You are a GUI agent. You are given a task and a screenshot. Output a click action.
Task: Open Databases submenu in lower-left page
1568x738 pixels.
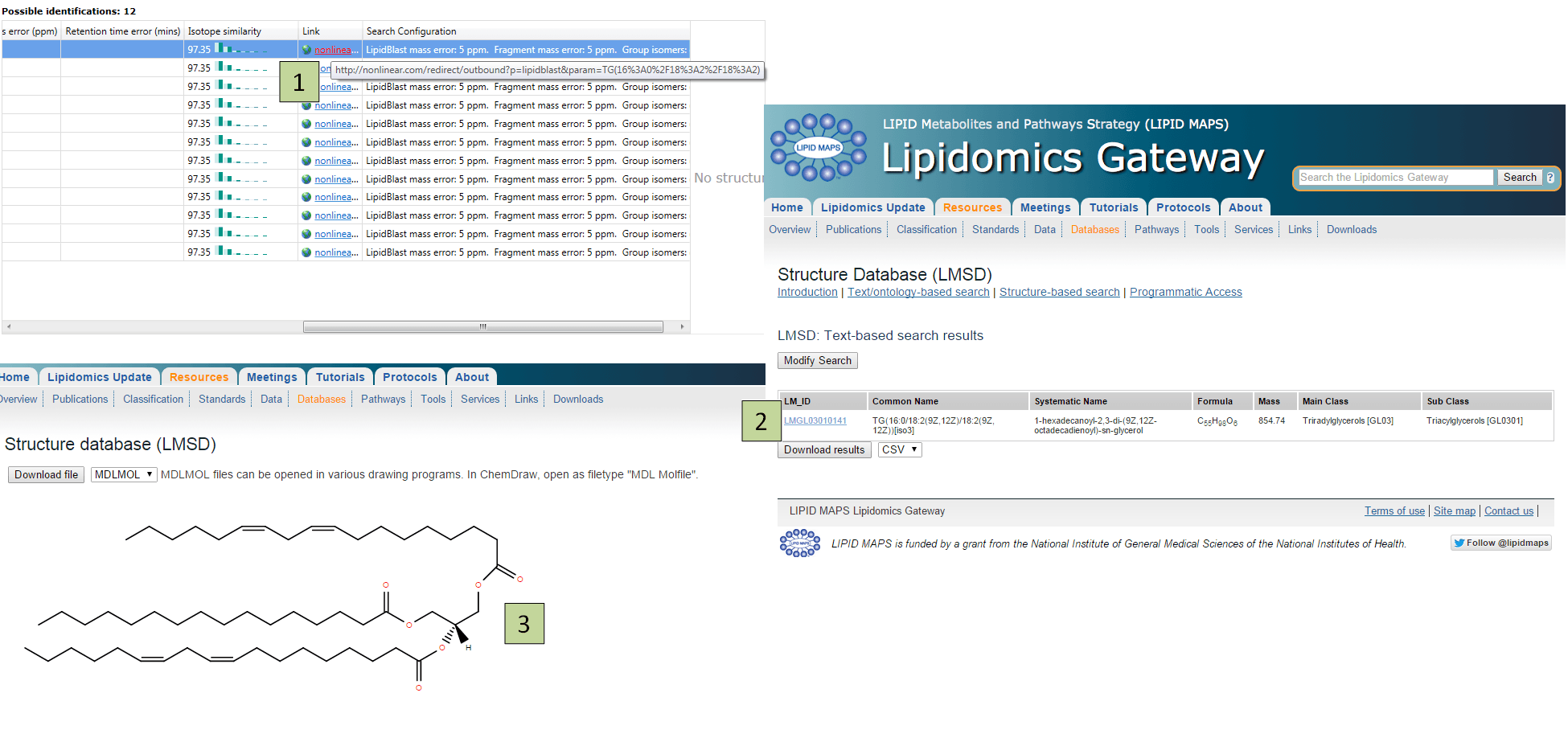pos(322,400)
